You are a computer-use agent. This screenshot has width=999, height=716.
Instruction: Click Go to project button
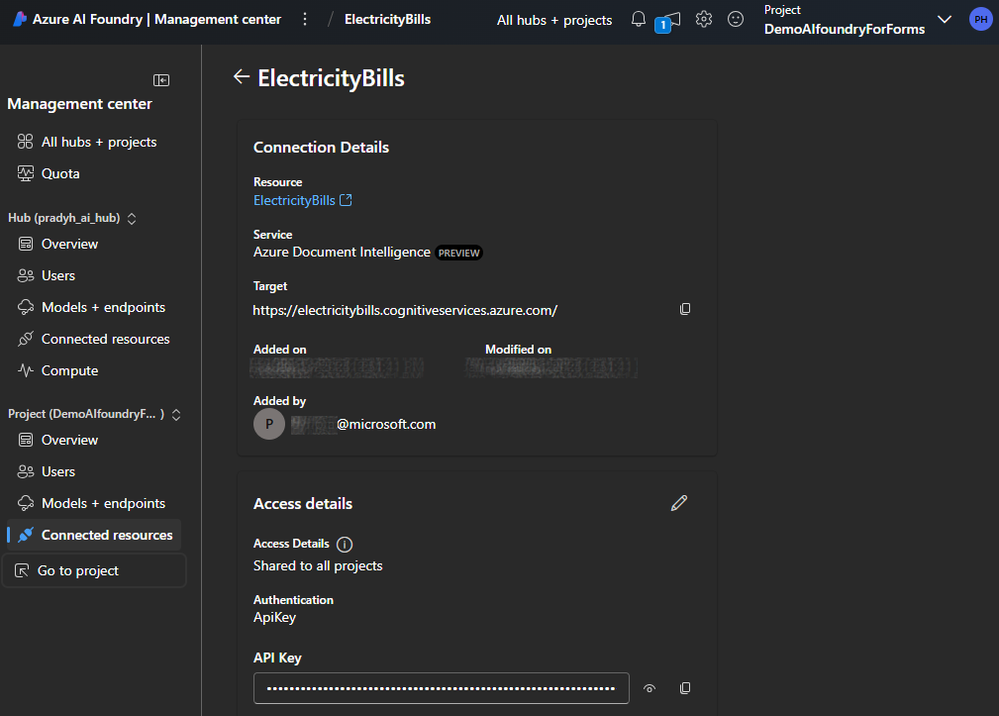click(x=94, y=570)
